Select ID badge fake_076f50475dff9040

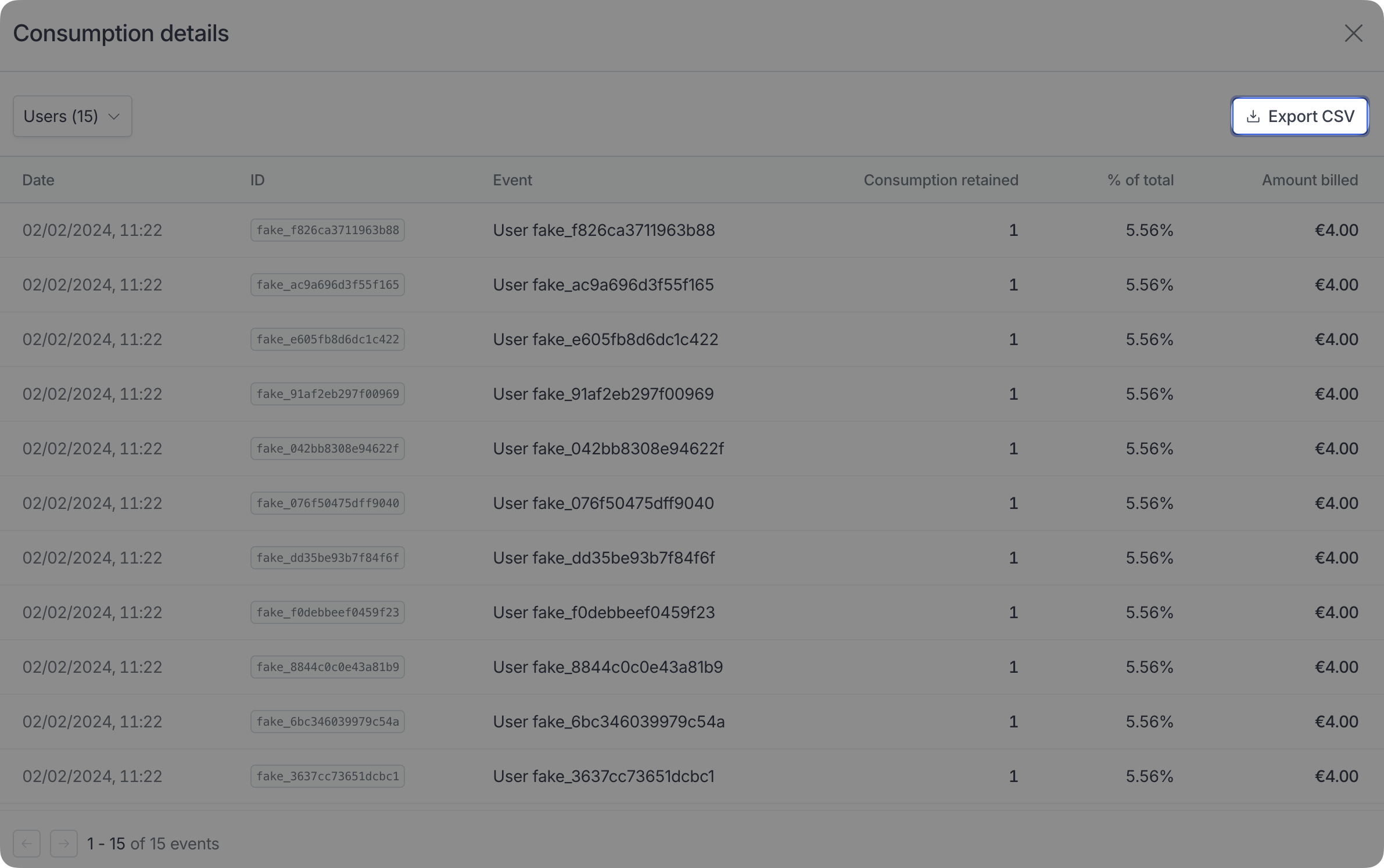coord(328,503)
